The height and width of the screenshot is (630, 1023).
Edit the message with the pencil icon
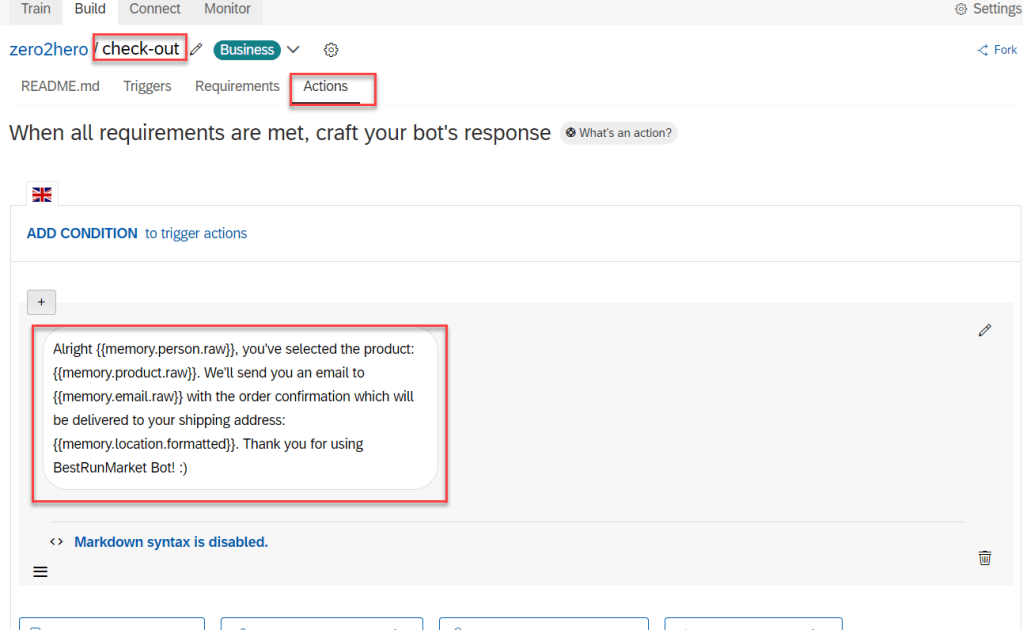(985, 330)
